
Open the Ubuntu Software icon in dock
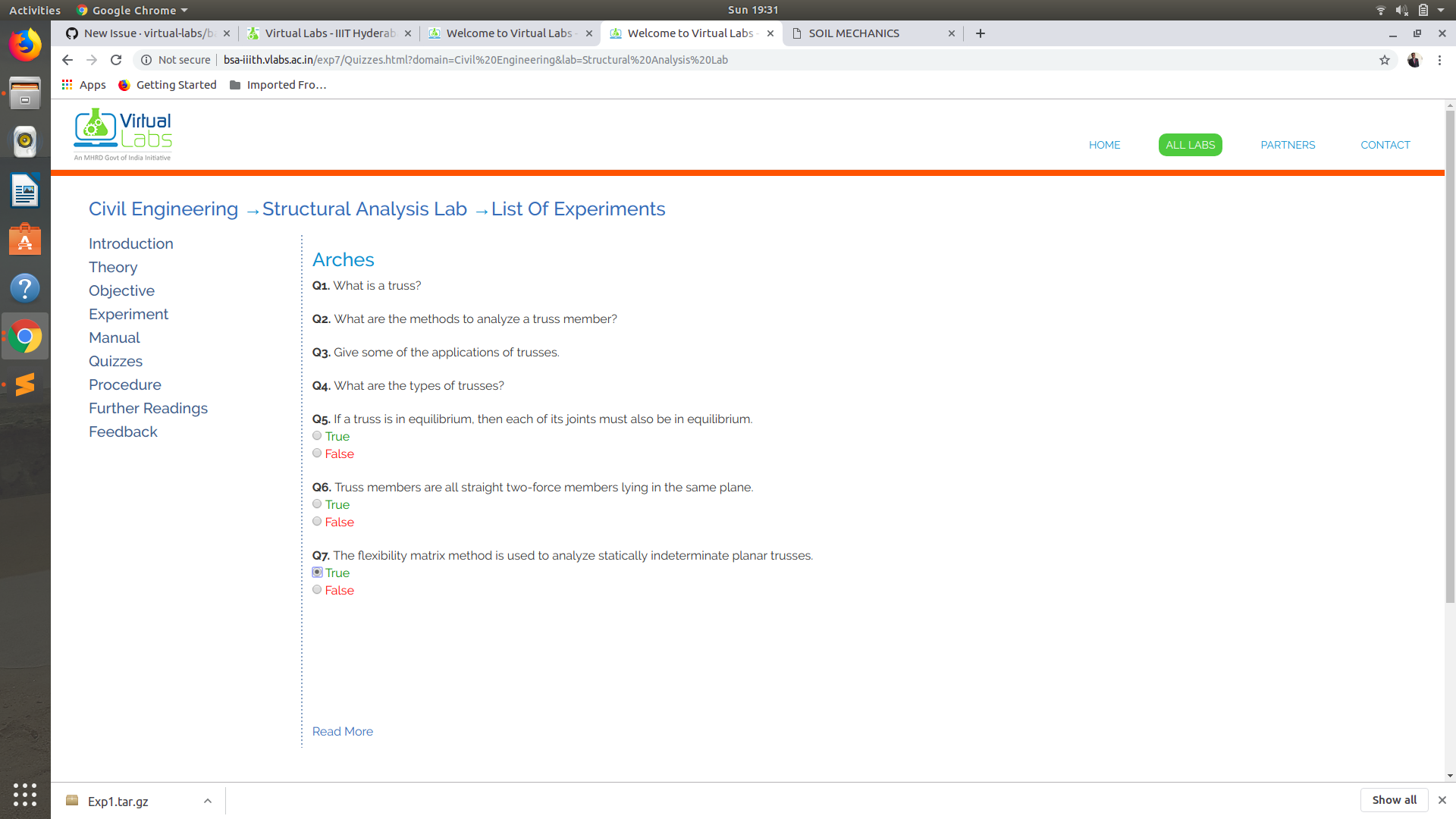(x=25, y=240)
